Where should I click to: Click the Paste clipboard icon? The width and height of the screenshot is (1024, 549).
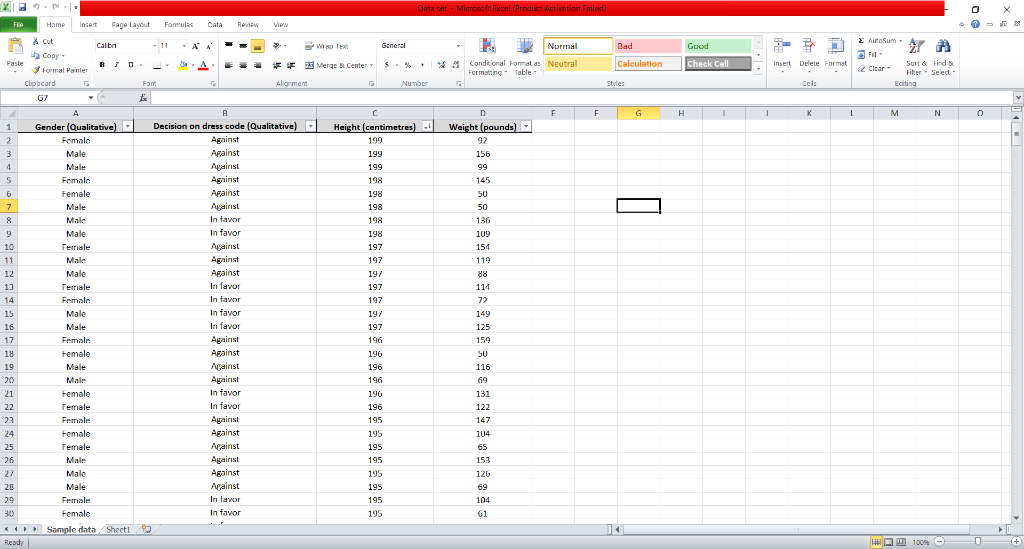point(14,47)
